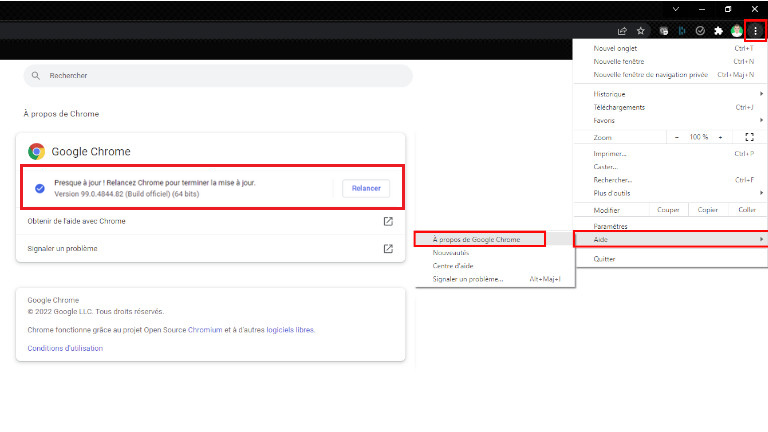Screen dimensions: 768x432
Task: Open Téléchargements from menu
Action: 670,107
